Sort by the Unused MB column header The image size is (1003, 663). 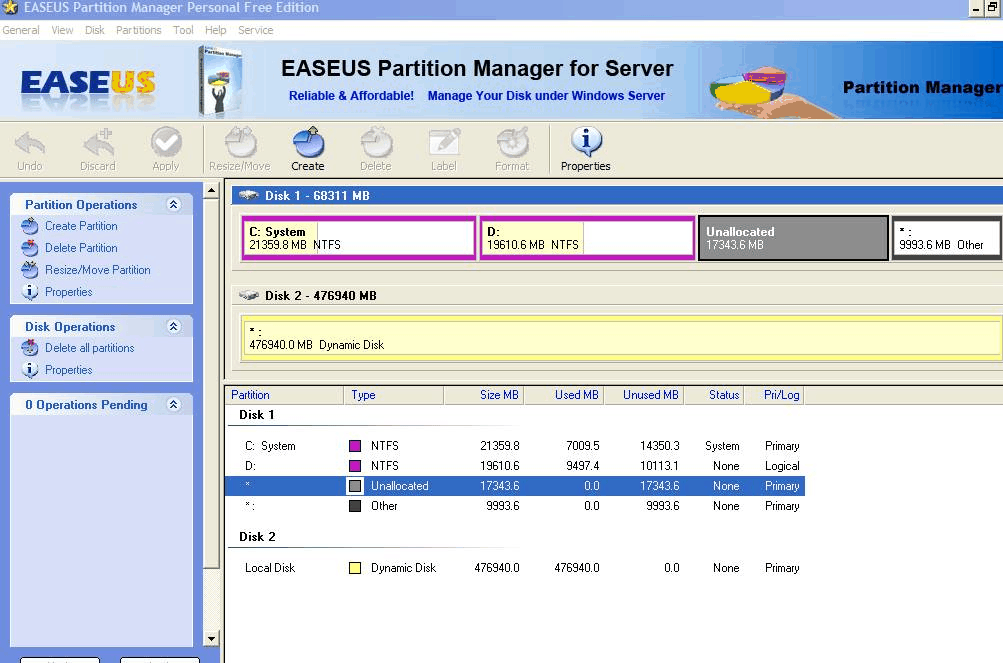tap(644, 395)
